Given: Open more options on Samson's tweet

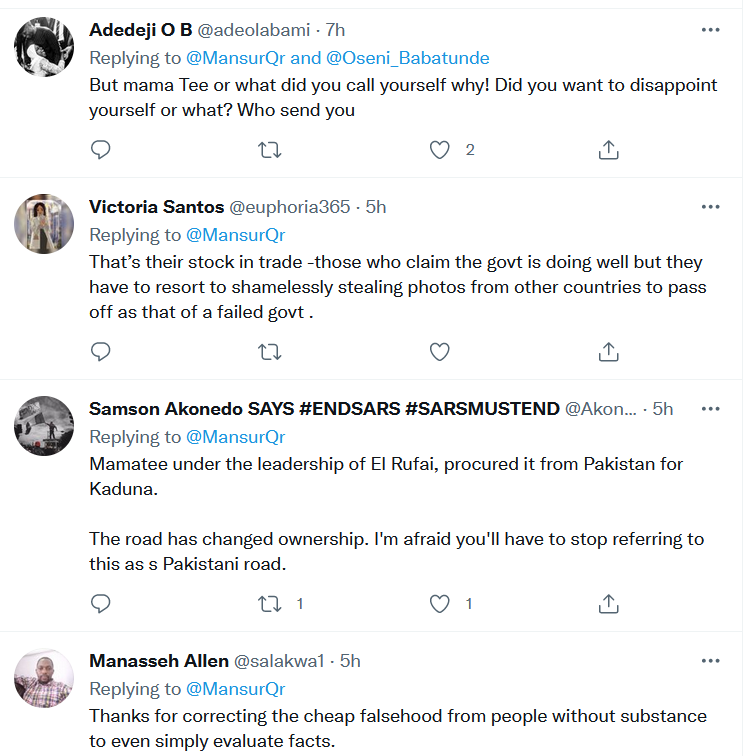Looking at the screenshot, I should point(710,409).
